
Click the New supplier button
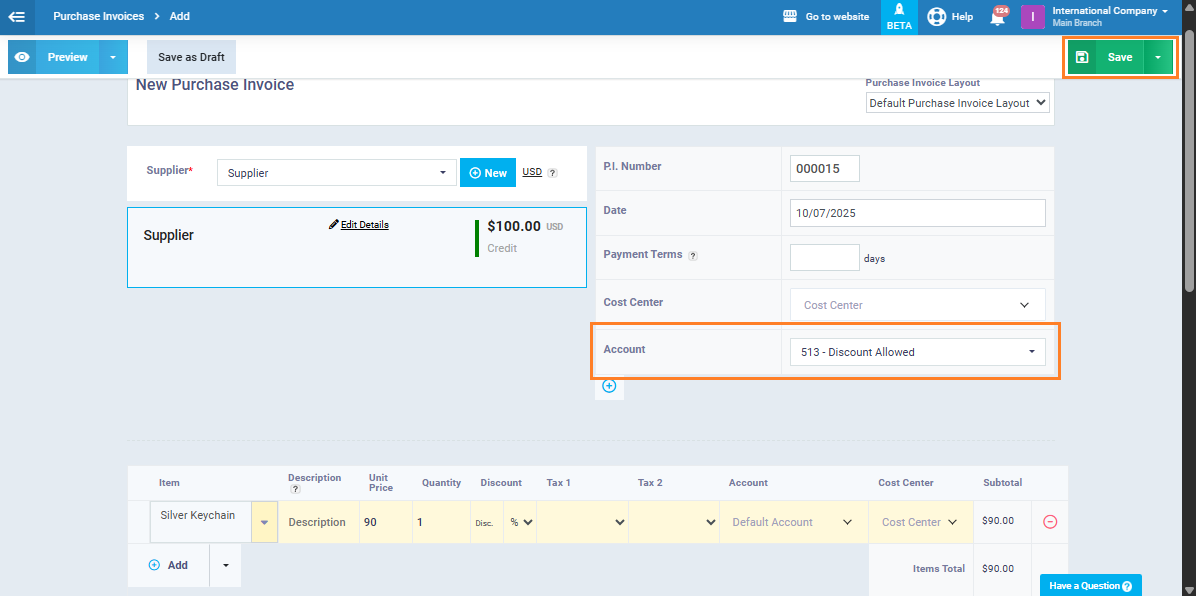pos(488,173)
